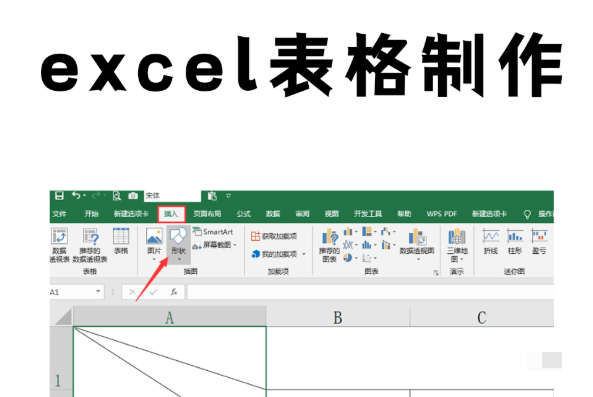Insert a SmartArt graphic
The image size is (593, 397).
pos(213,232)
